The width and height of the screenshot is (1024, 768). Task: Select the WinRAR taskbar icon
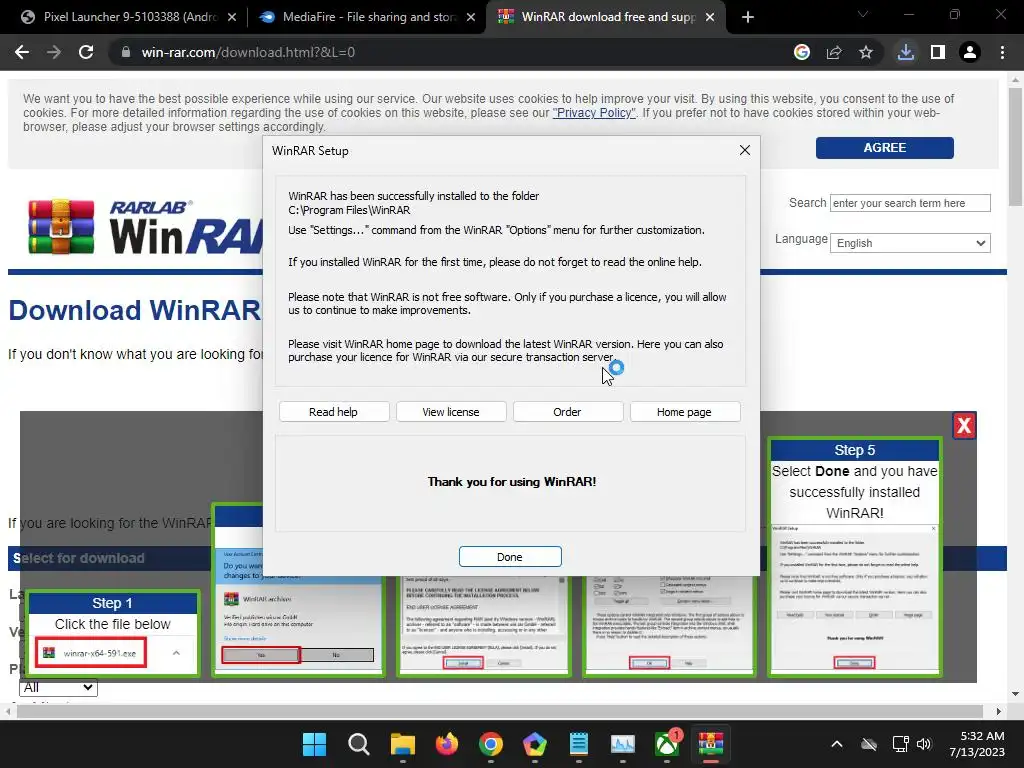pyautogui.click(x=711, y=744)
